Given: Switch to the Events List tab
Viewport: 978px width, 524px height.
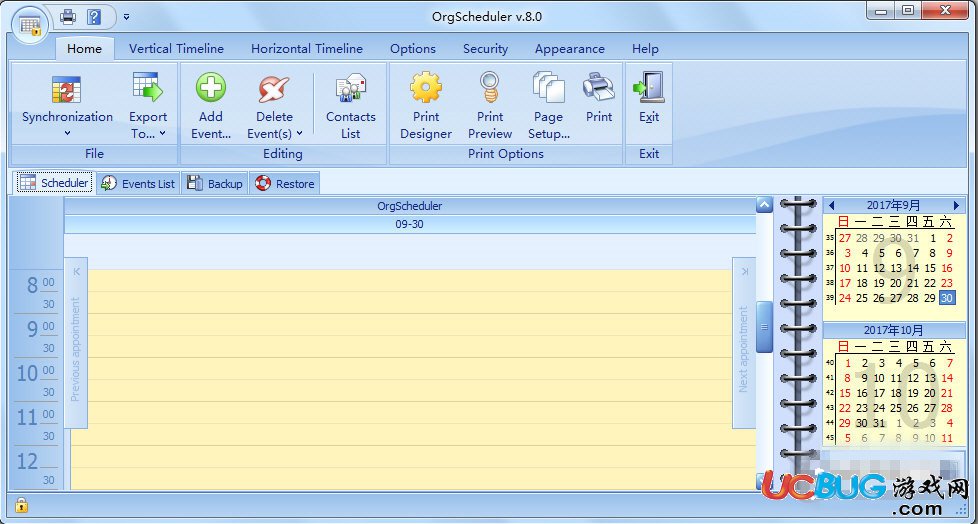Looking at the screenshot, I should click(x=138, y=183).
